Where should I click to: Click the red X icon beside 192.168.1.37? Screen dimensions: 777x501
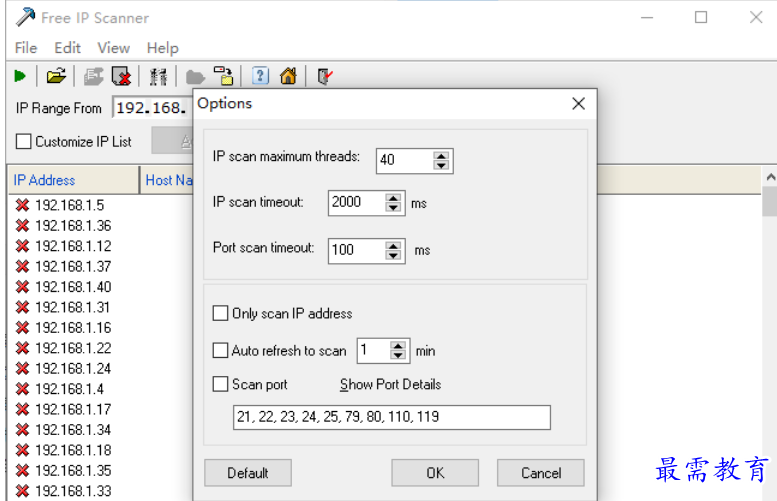(22, 267)
